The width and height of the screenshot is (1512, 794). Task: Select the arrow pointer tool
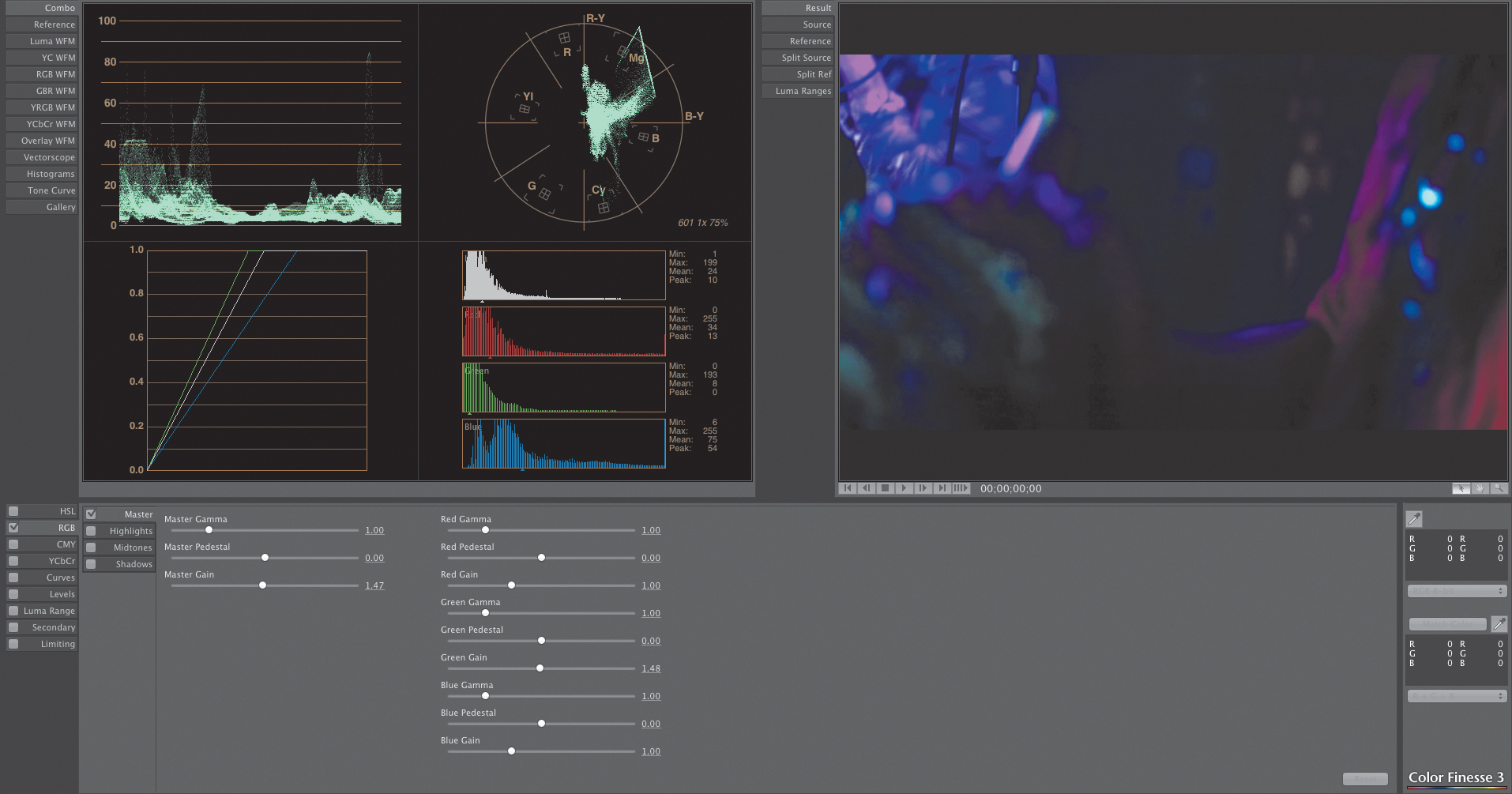point(1461,488)
